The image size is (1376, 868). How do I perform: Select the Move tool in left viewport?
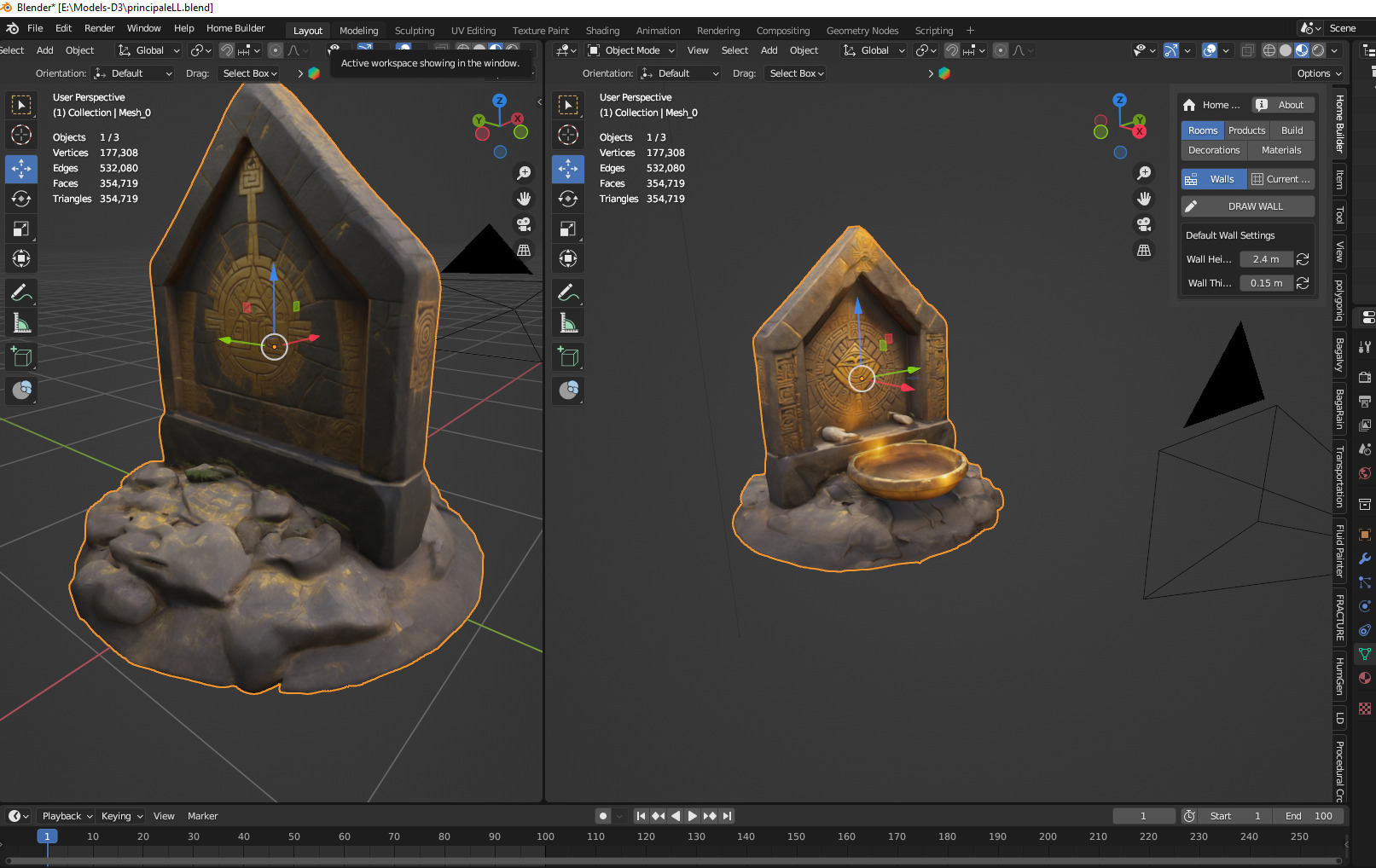tap(21, 169)
